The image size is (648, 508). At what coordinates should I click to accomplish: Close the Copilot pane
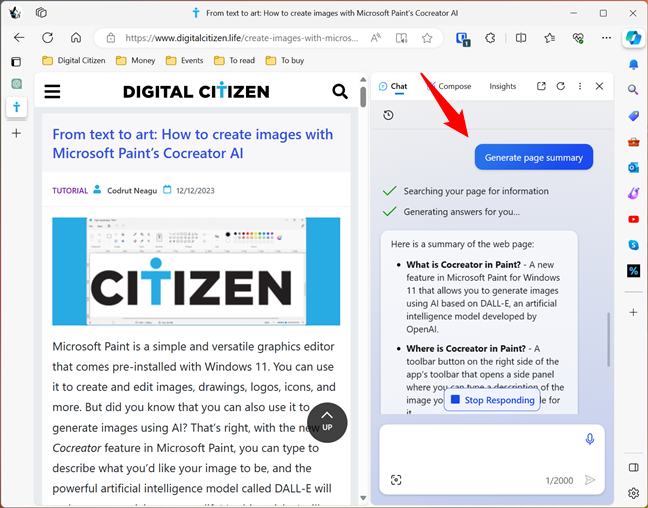pyautogui.click(x=599, y=86)
